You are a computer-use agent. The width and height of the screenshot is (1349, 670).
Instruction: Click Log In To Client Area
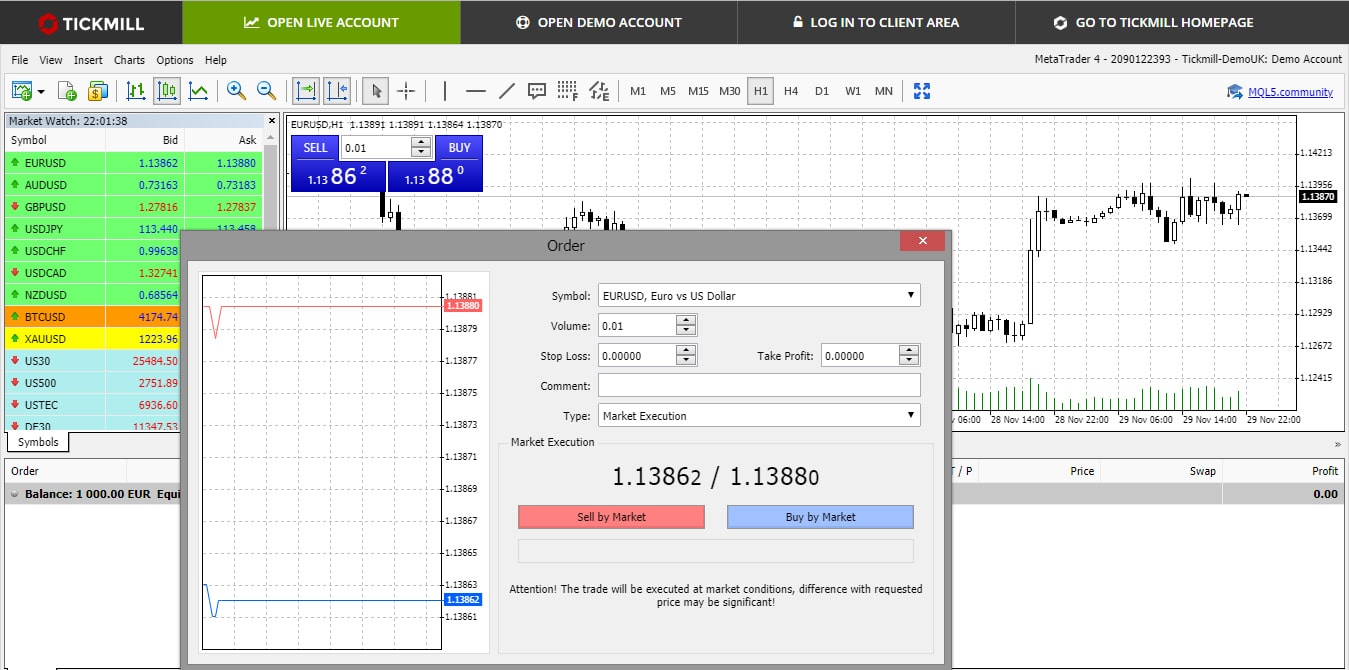click(874, 22)
